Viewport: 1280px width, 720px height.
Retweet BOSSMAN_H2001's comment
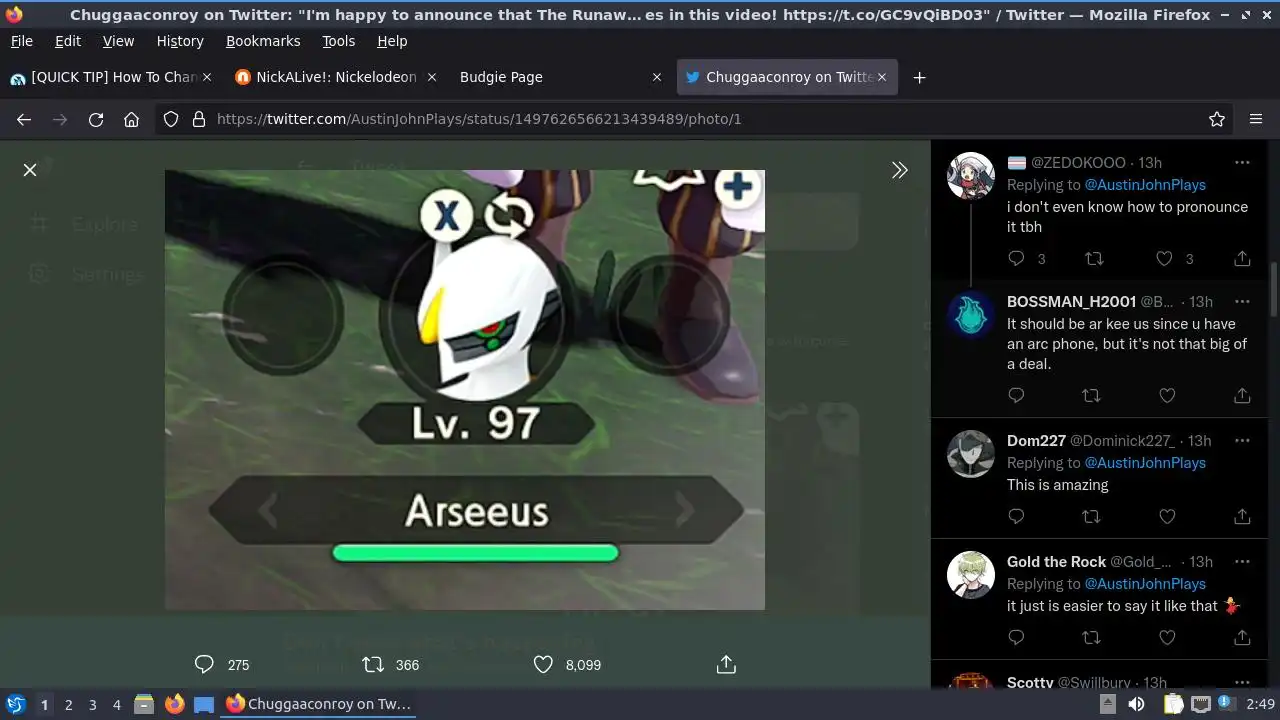tap(1091, 396)
